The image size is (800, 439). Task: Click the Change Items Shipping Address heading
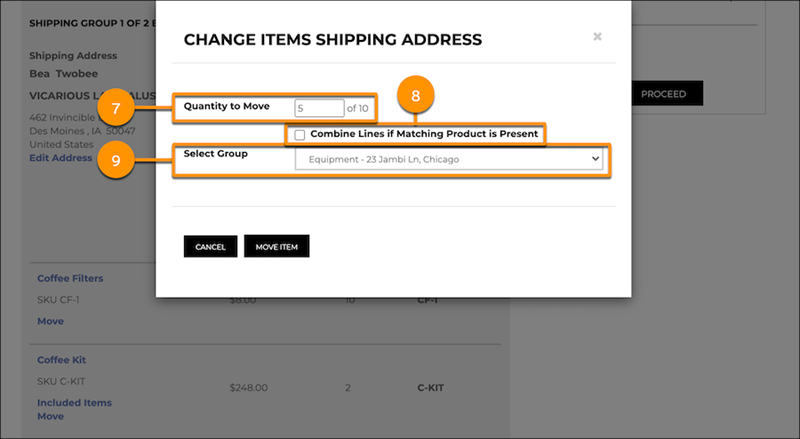[x=333, y=40]
